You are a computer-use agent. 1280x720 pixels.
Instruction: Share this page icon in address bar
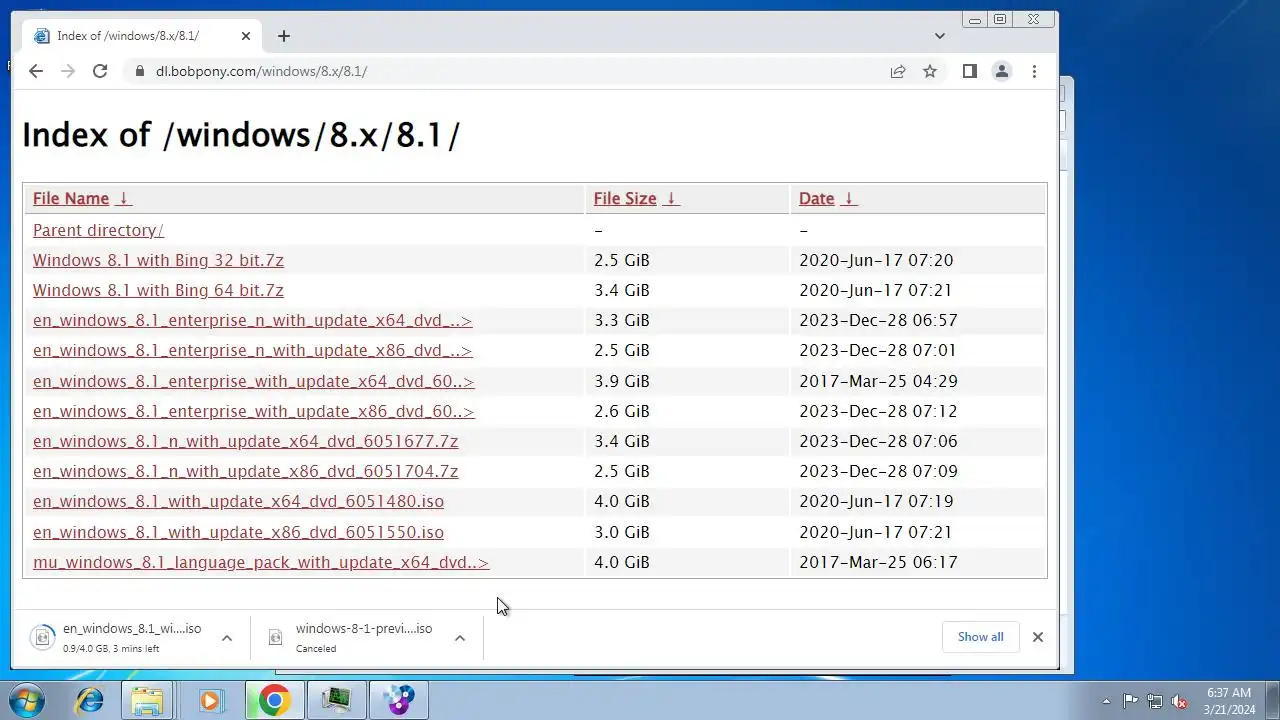898,71
